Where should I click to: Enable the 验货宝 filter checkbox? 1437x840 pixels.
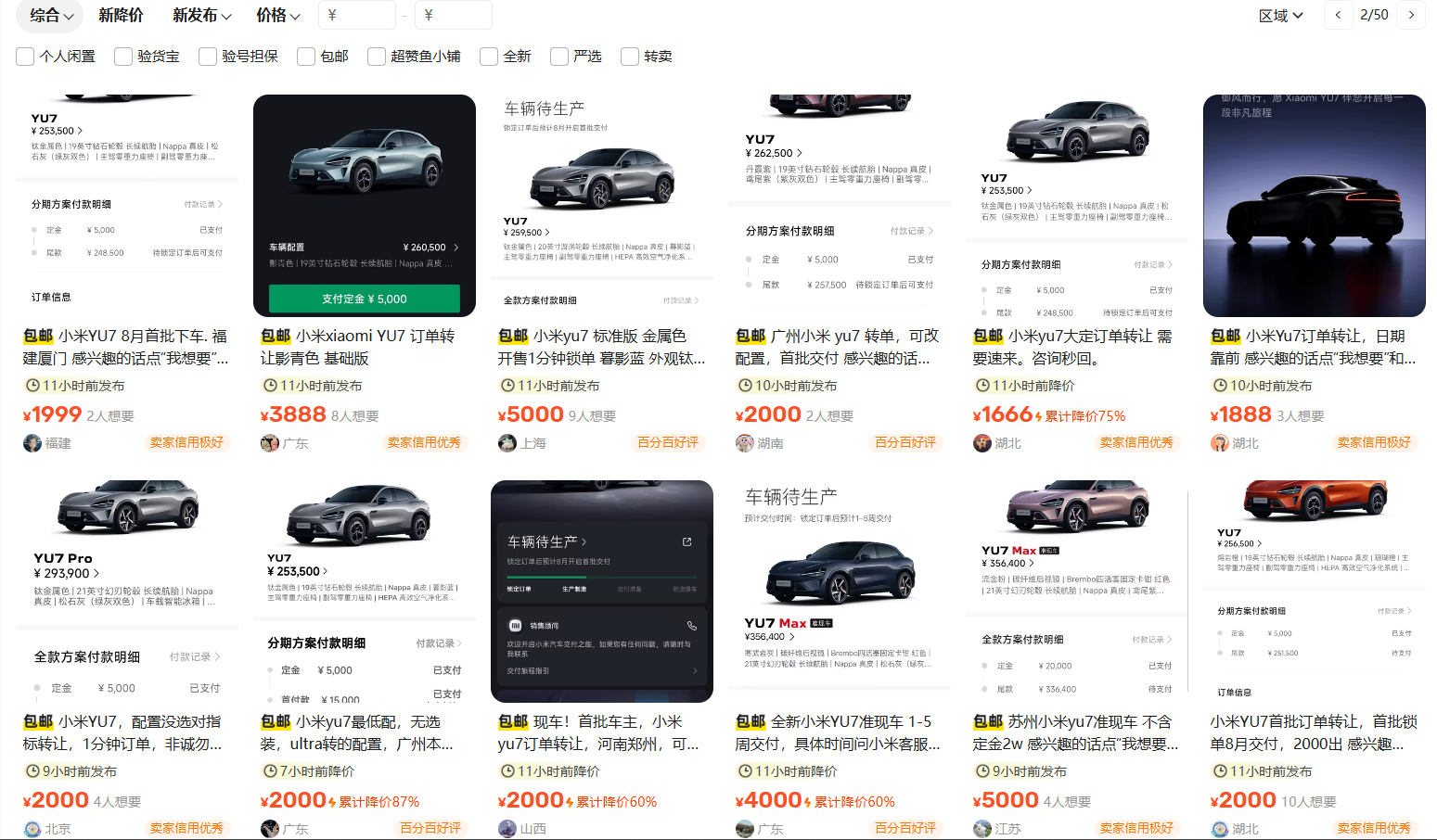coord(123,57)
